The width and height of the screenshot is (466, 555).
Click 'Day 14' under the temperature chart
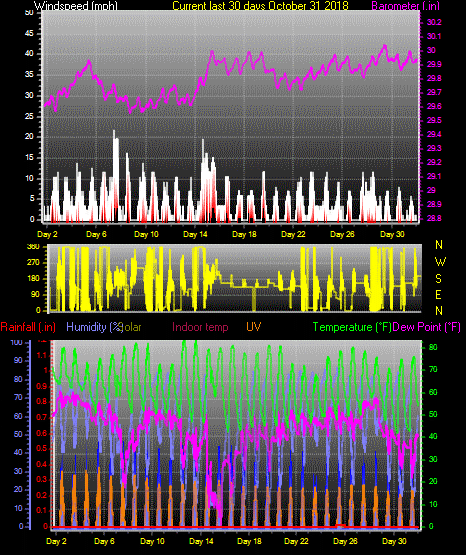(201, 541)
